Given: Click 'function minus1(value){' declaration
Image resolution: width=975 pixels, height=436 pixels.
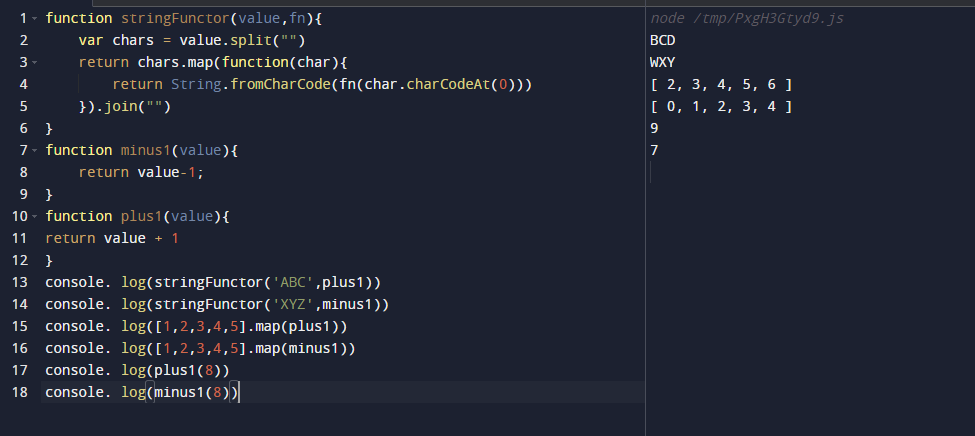Looking at the screenshot, I should pos(142,151).
